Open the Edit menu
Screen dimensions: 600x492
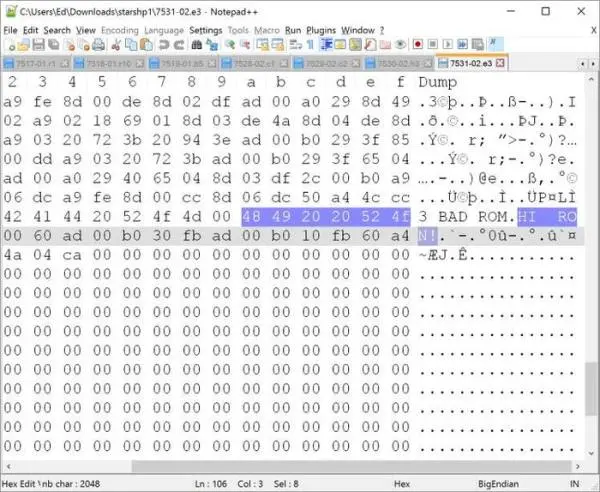pos(30,30)
